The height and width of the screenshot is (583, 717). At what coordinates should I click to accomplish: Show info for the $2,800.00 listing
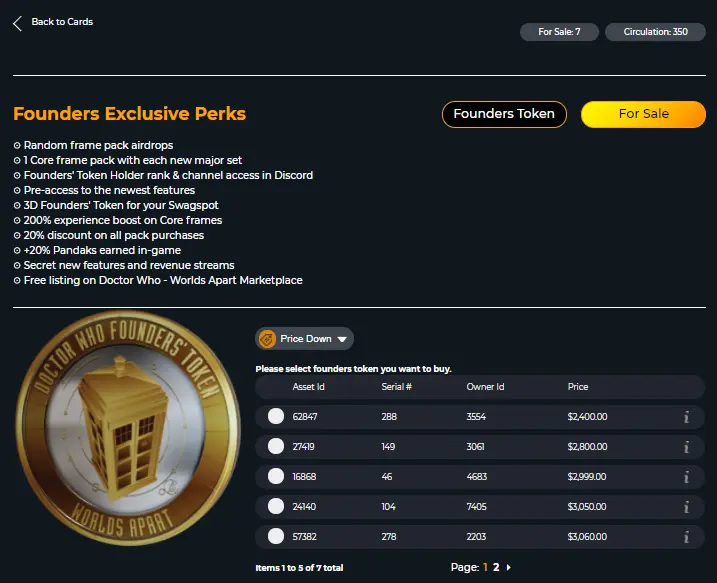[x=686, y=447]
